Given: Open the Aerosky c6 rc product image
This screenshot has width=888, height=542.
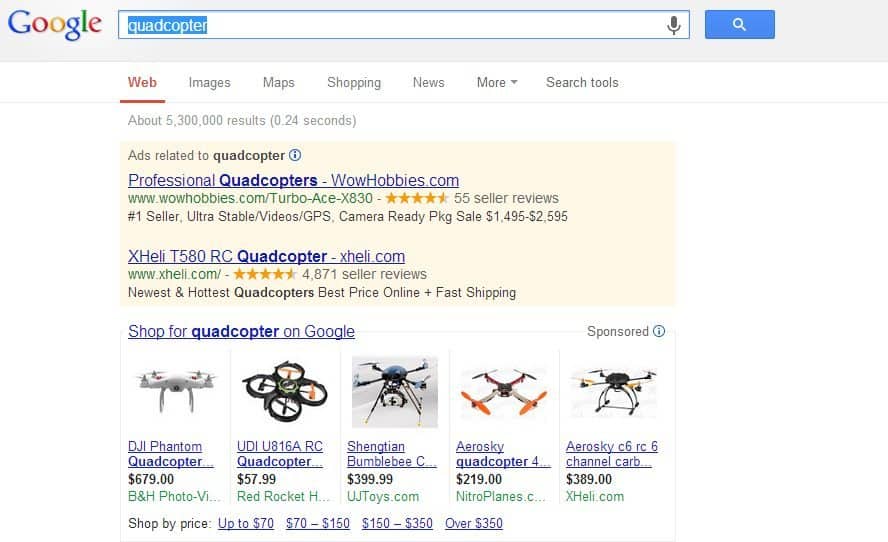Looking at the screenshot, I should tap(614, 391).
